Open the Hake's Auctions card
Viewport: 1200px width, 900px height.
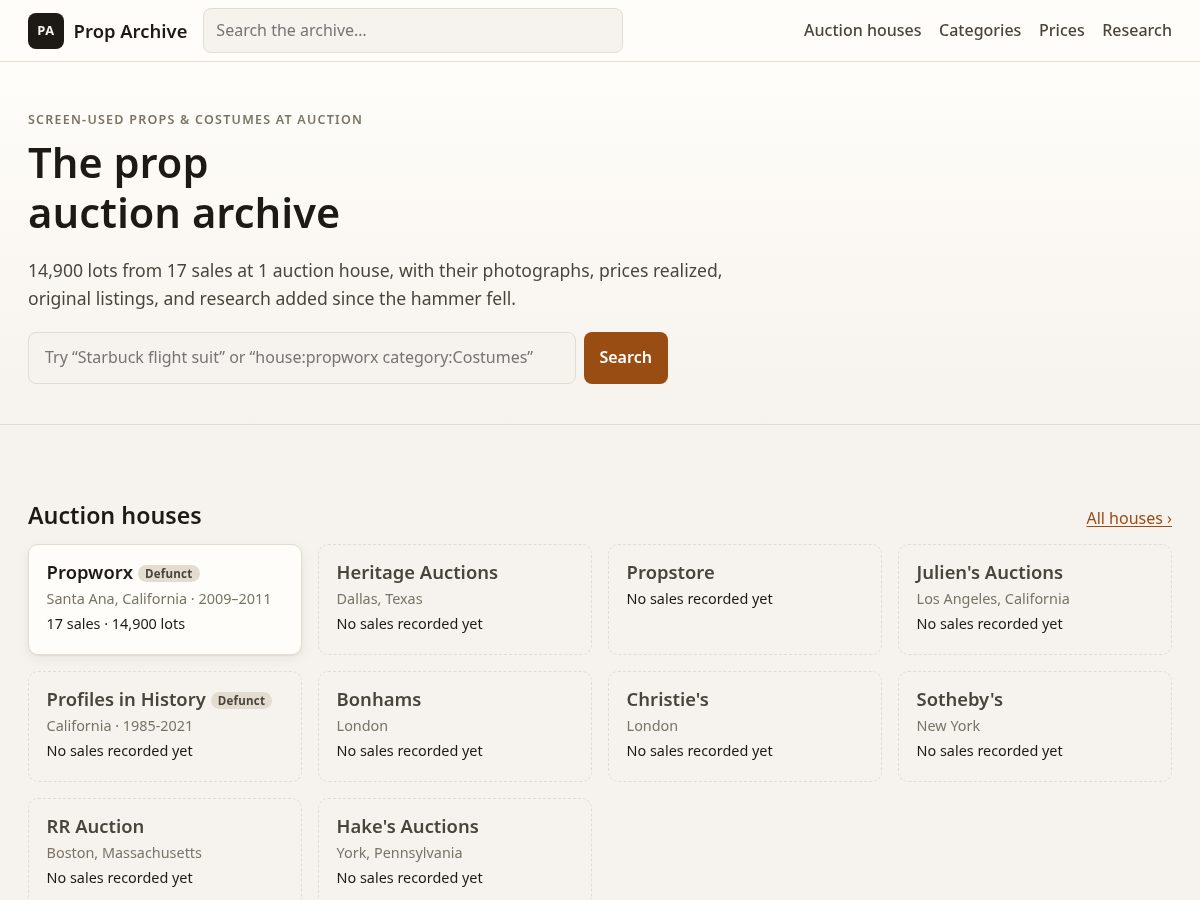tap(455, 850)
